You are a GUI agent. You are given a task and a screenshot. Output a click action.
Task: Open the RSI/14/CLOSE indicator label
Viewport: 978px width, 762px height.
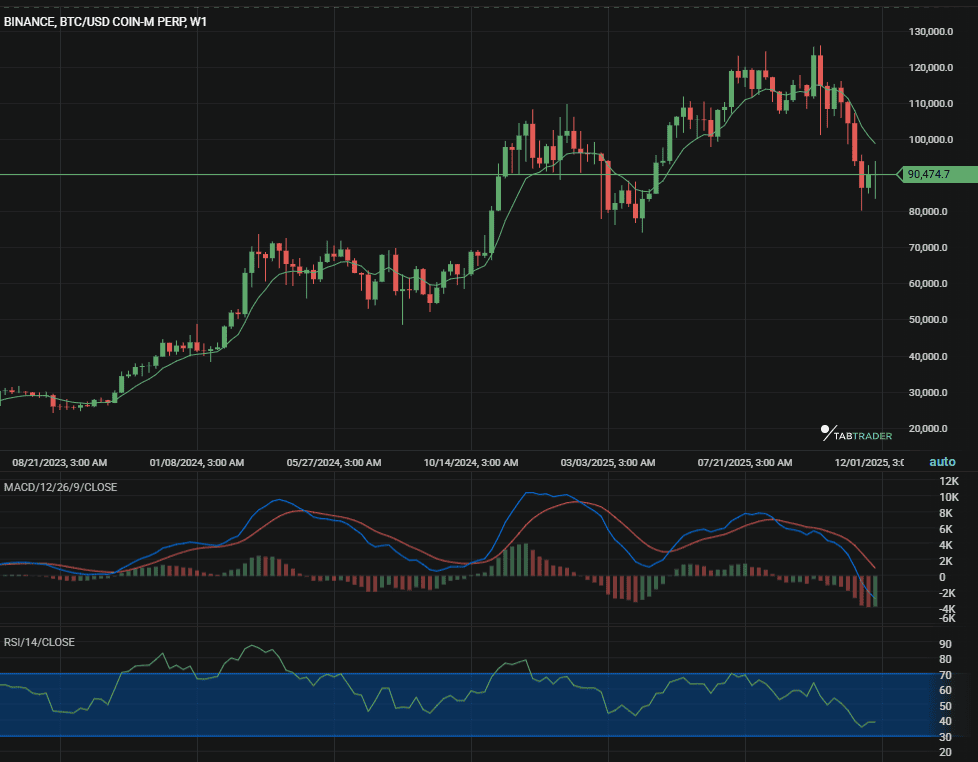pos(39,642)
